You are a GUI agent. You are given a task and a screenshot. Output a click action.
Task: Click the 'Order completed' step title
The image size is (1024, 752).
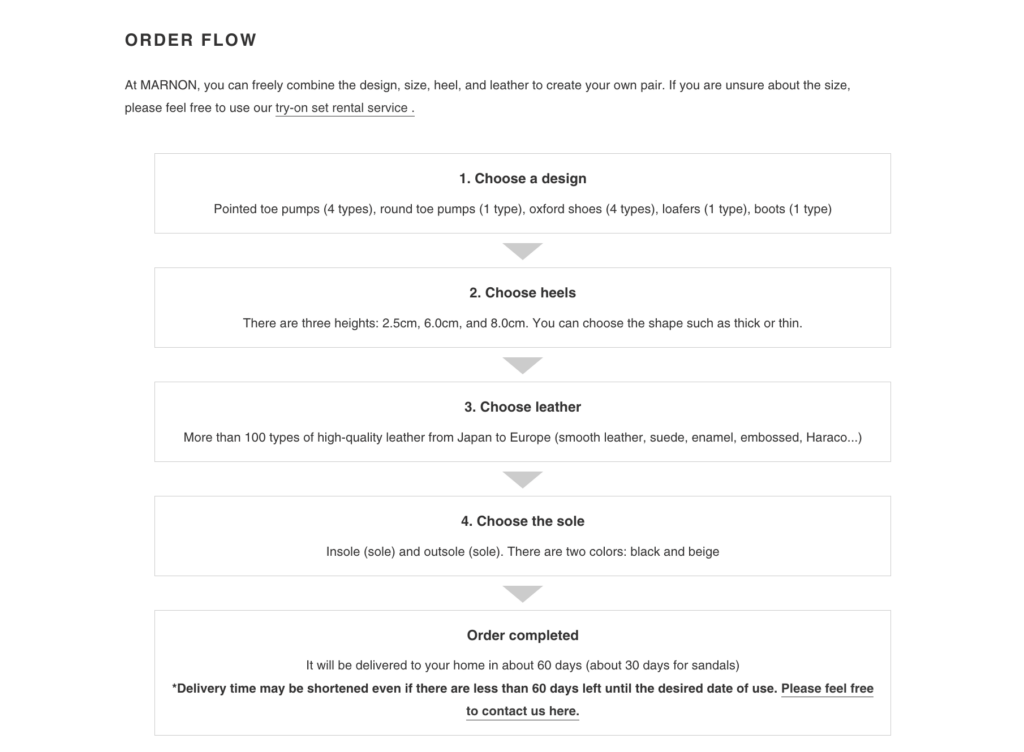pos(522,635)
